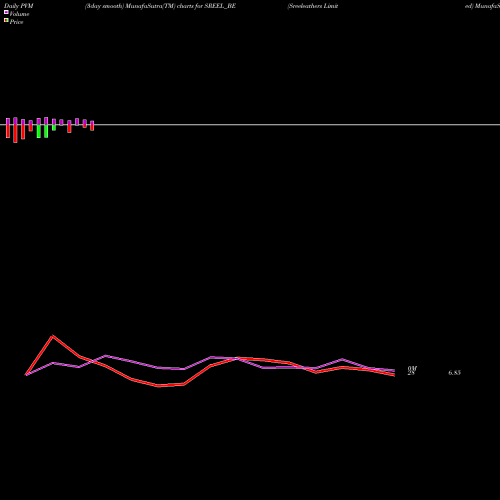The height and width of the screenshot is (500, 500).
Task: Click the 'Sreeleathers Limit' company name text
Action: pyautogui.click(x=313, y=6)
